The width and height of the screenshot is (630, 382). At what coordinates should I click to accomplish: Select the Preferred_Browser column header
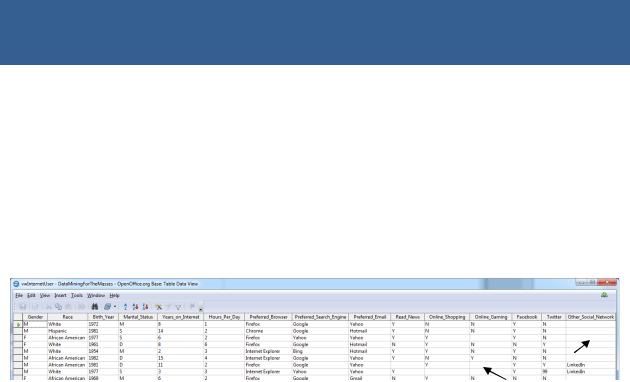pyautogui.click(x=268, y=317)
